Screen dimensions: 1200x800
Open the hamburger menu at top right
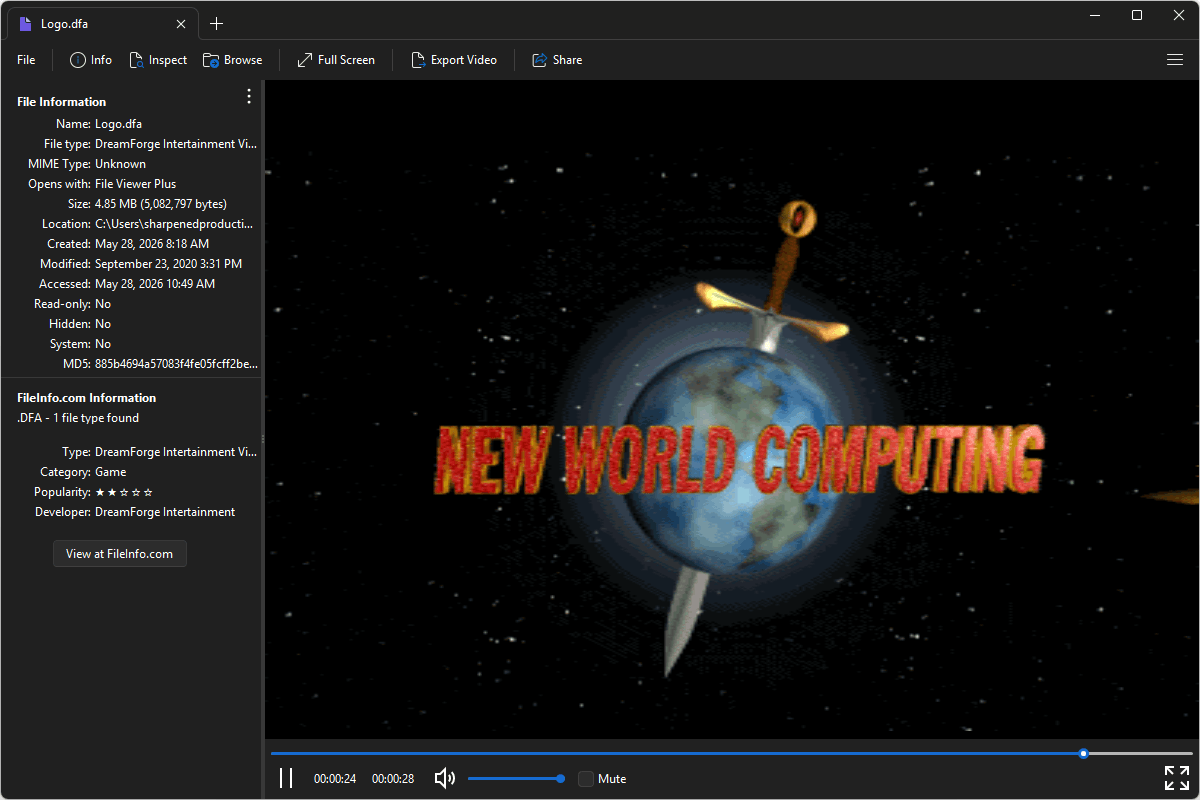pos(1175,60)
